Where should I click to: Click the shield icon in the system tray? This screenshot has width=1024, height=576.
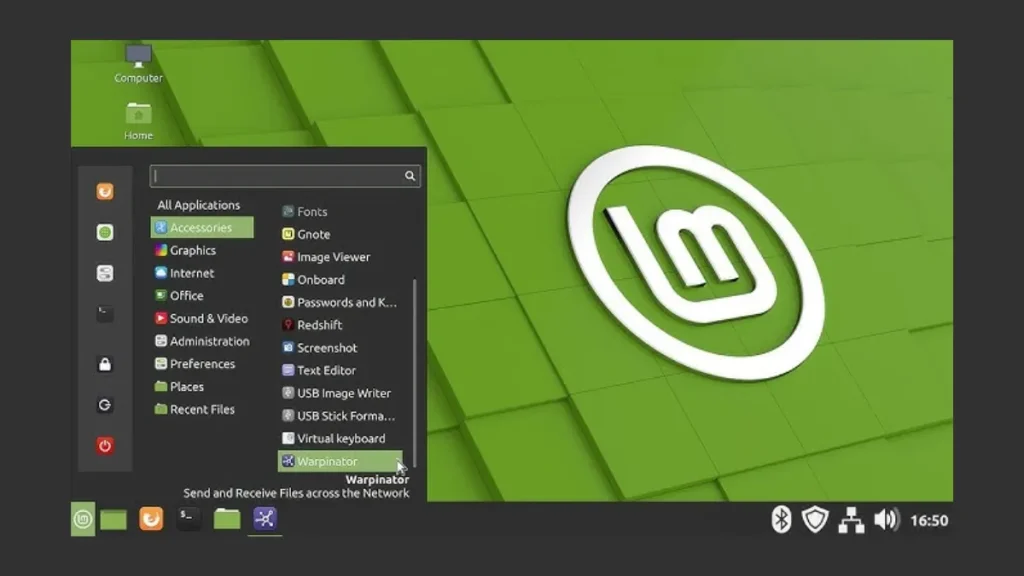pyautogui.click(x=814, y=519)
